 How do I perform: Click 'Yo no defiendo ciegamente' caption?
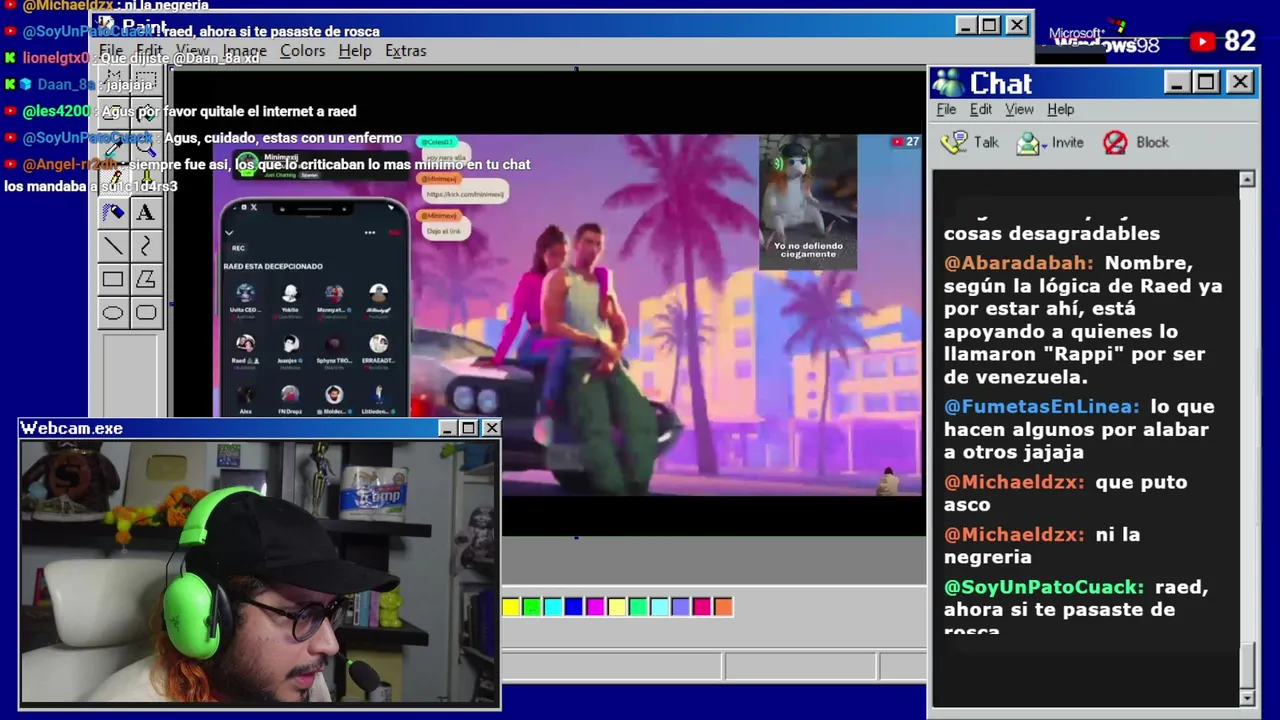808,250
